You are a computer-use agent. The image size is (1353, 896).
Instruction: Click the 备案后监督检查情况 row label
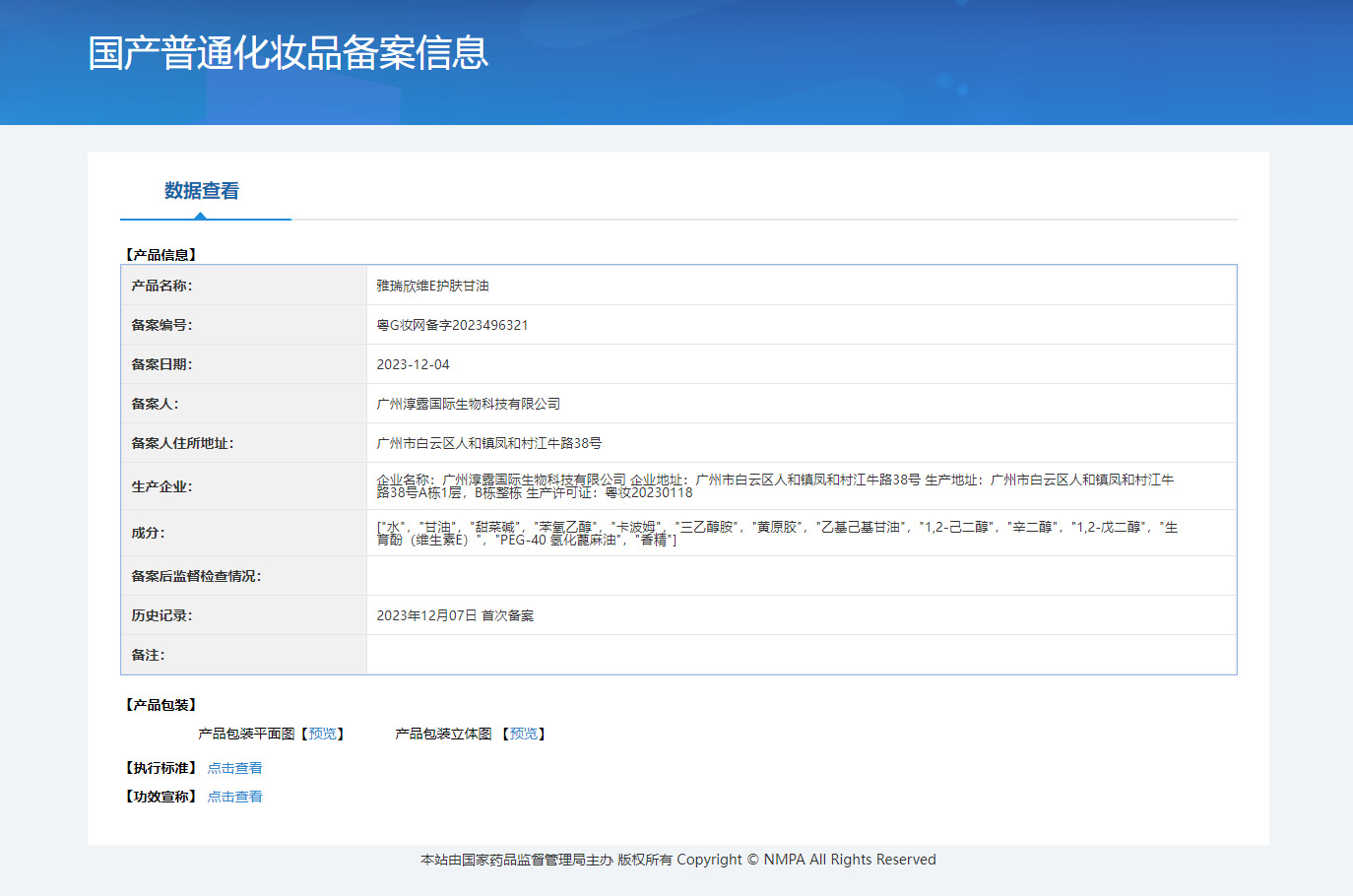196,576
